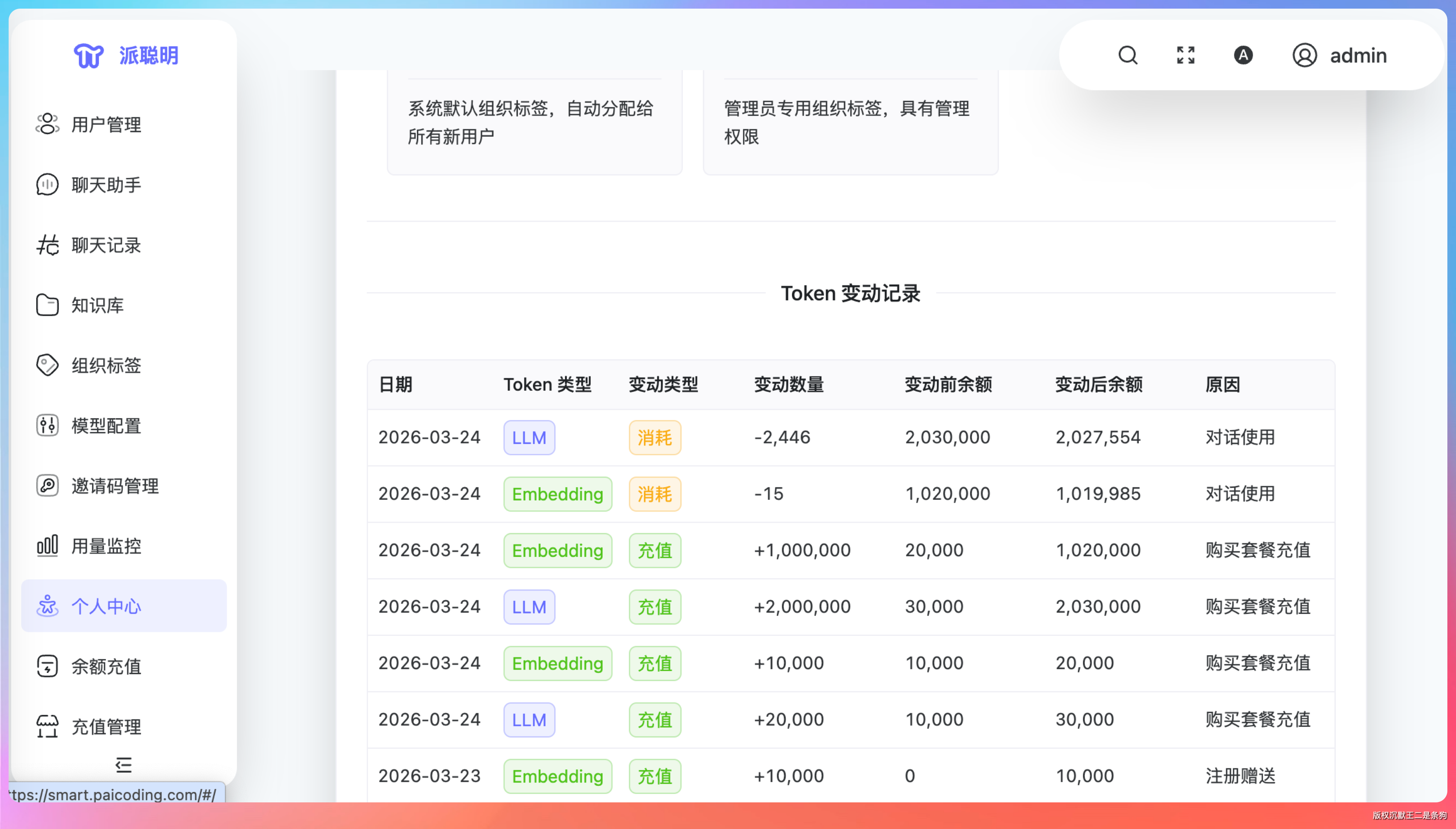Go to 聊天助手 page
The width and height of the screenshot is (1456, 829).
pos(106,185)
